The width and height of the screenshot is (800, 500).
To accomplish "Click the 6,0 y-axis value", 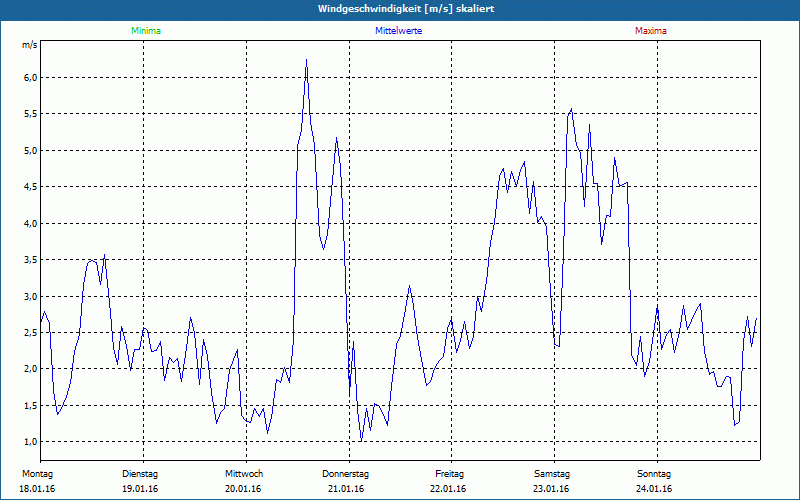I will 31,78.
